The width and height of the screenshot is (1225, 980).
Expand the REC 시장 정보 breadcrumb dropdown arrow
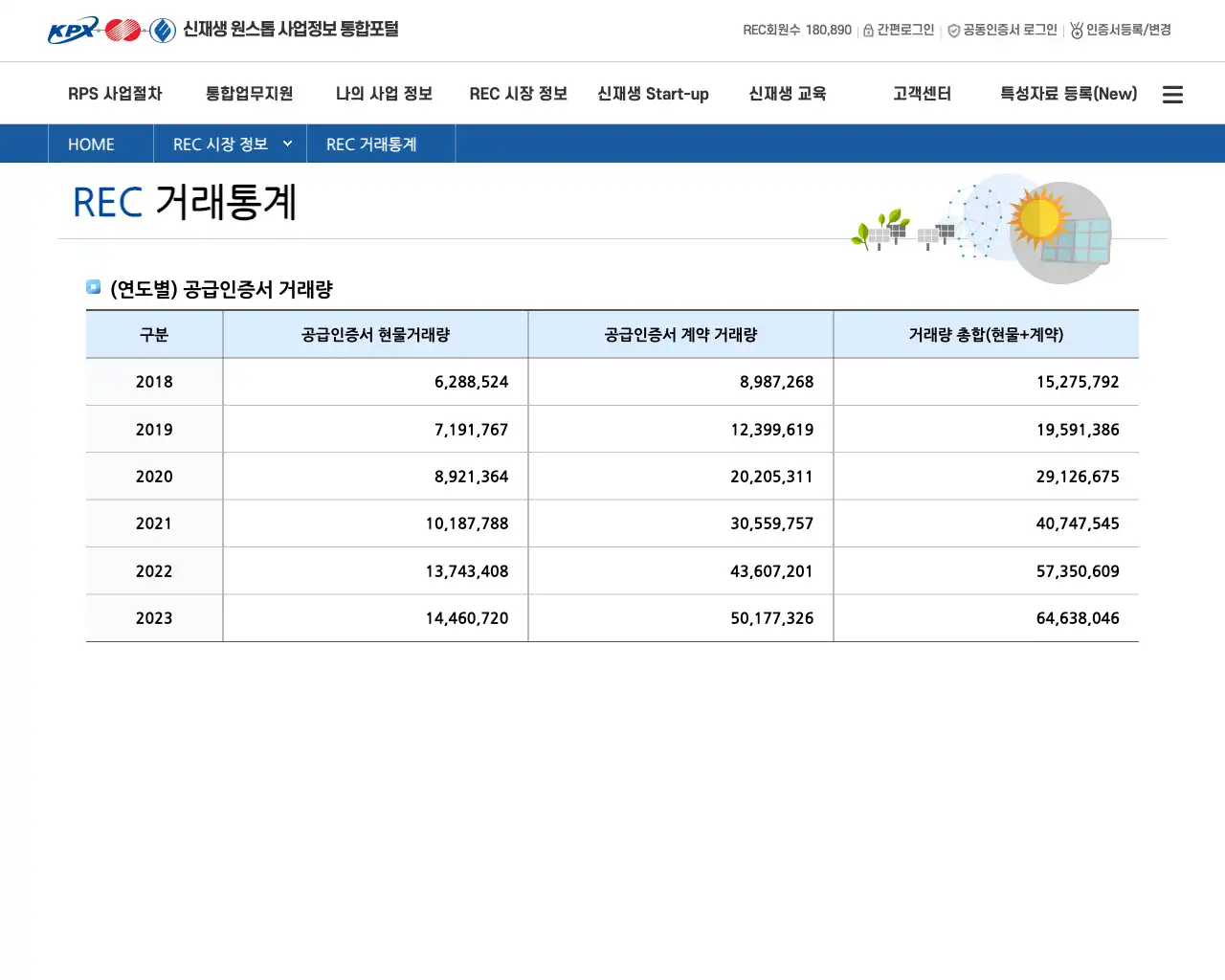pos(287,144)
